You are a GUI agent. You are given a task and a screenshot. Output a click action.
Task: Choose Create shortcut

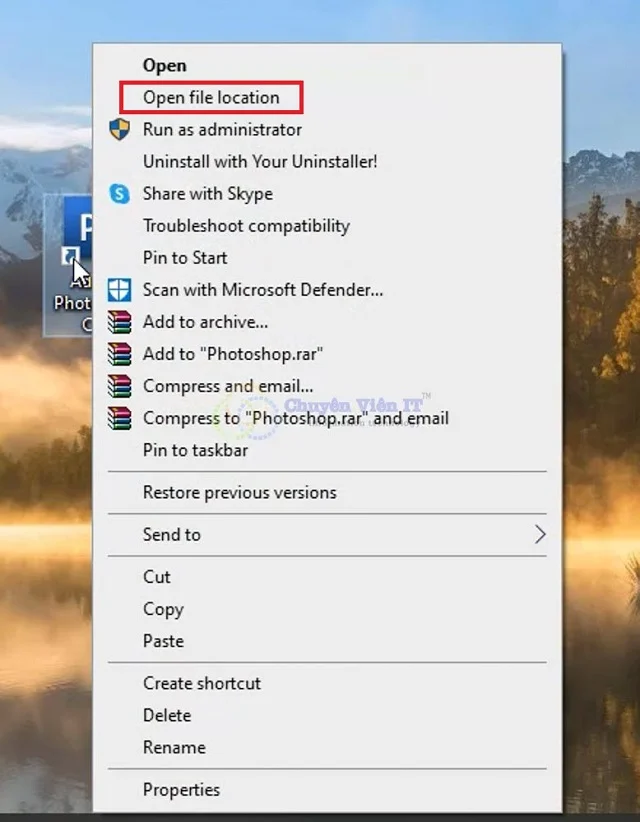(x=202, y=684)
